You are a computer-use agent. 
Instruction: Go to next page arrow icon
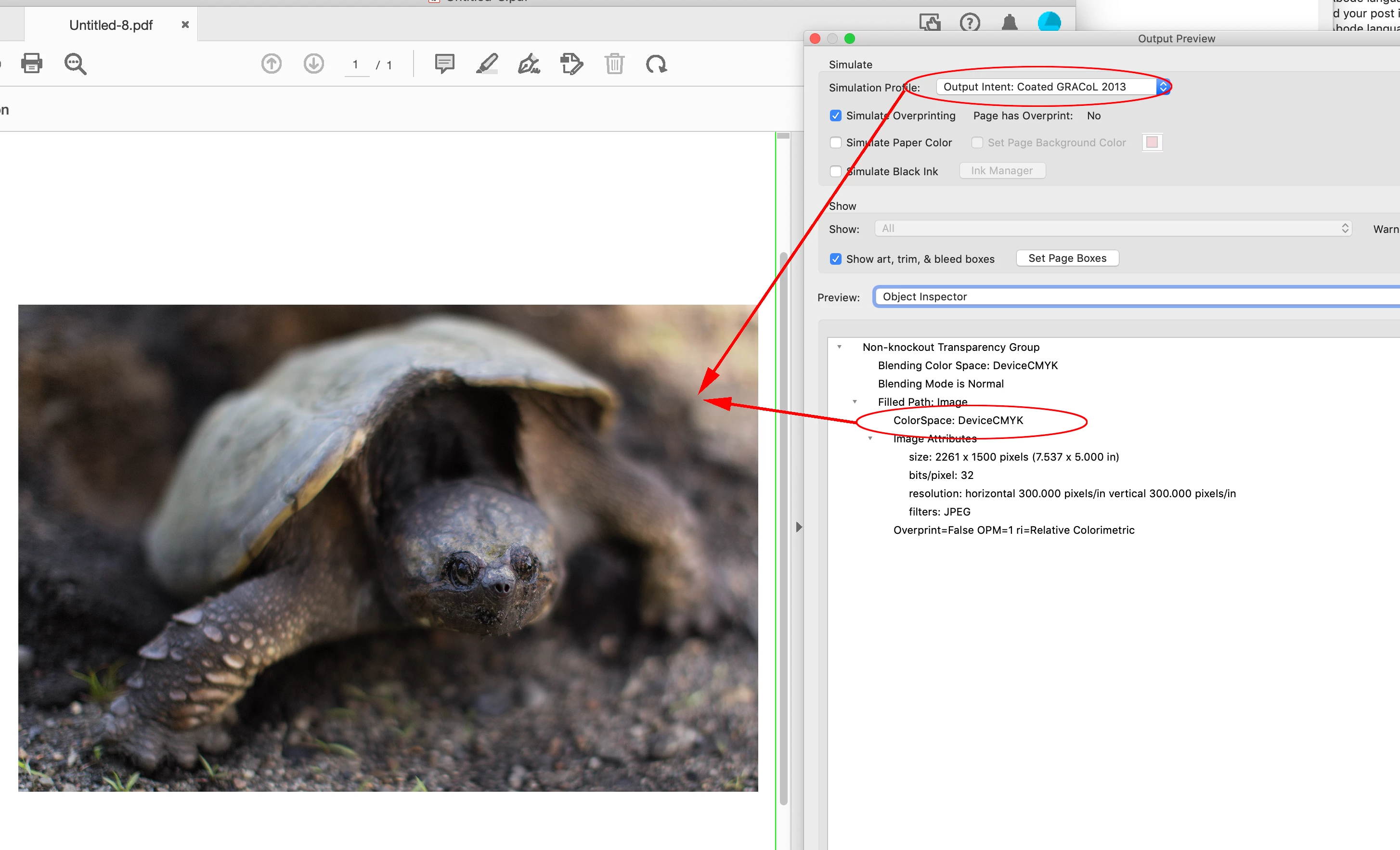(313, 64)
